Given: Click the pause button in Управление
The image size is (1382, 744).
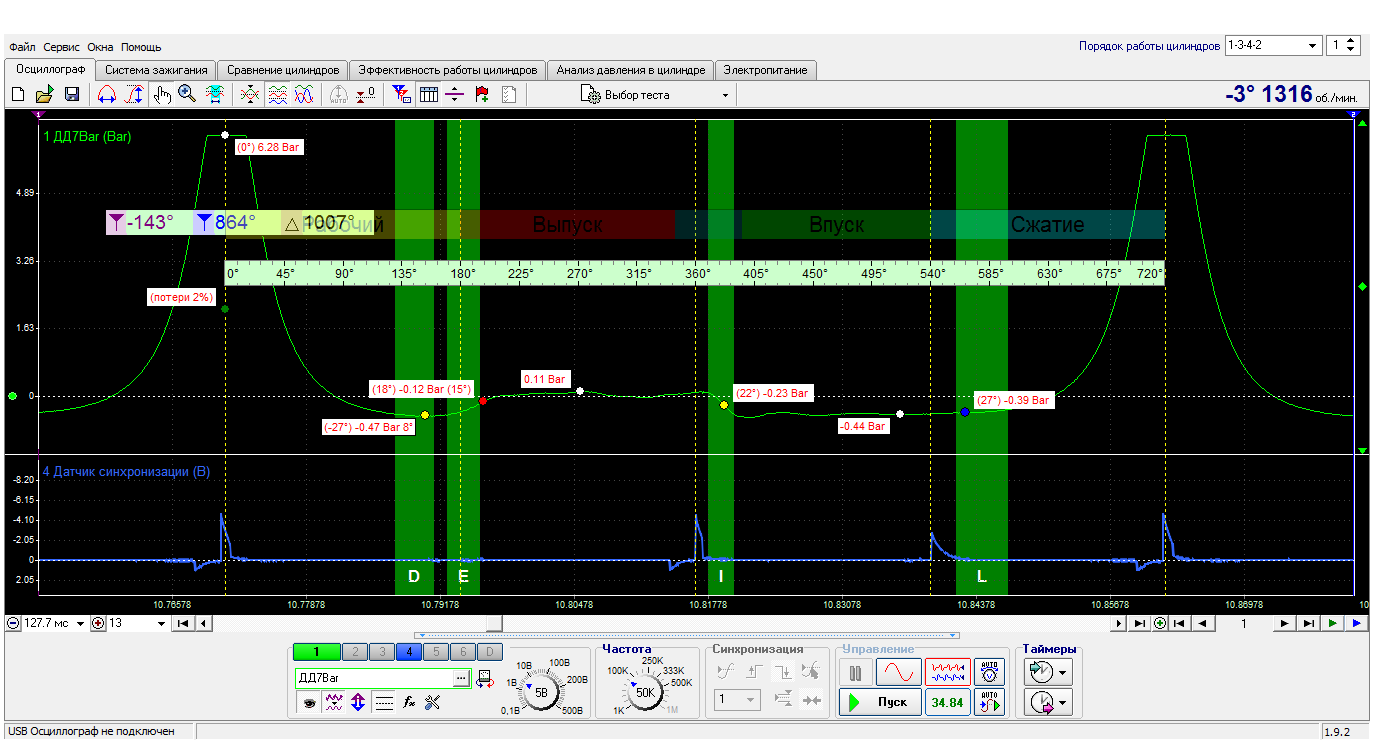Looking at the screenshot, I should pos(855,671).
